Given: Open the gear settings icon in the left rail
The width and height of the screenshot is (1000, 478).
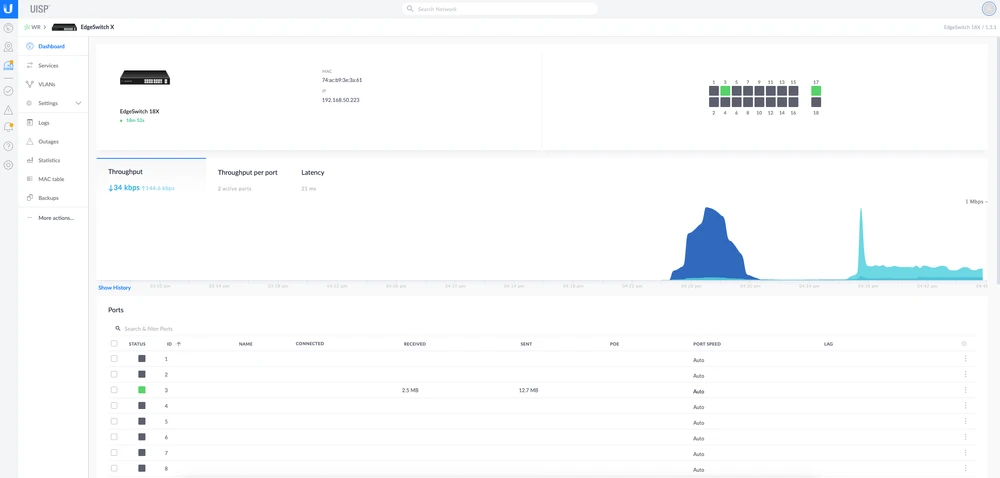Looking at the screenshot, I should point(9,165).
